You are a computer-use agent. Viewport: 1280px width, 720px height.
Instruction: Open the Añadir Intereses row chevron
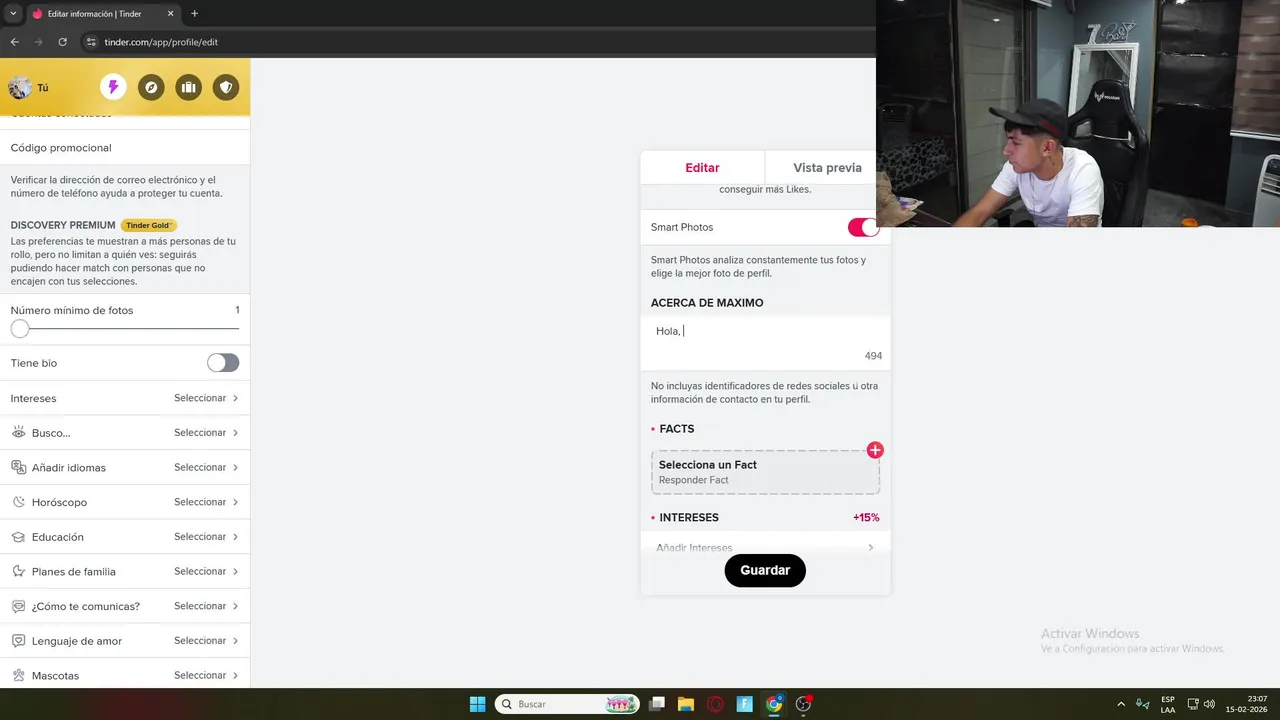[x=871, y=548]
